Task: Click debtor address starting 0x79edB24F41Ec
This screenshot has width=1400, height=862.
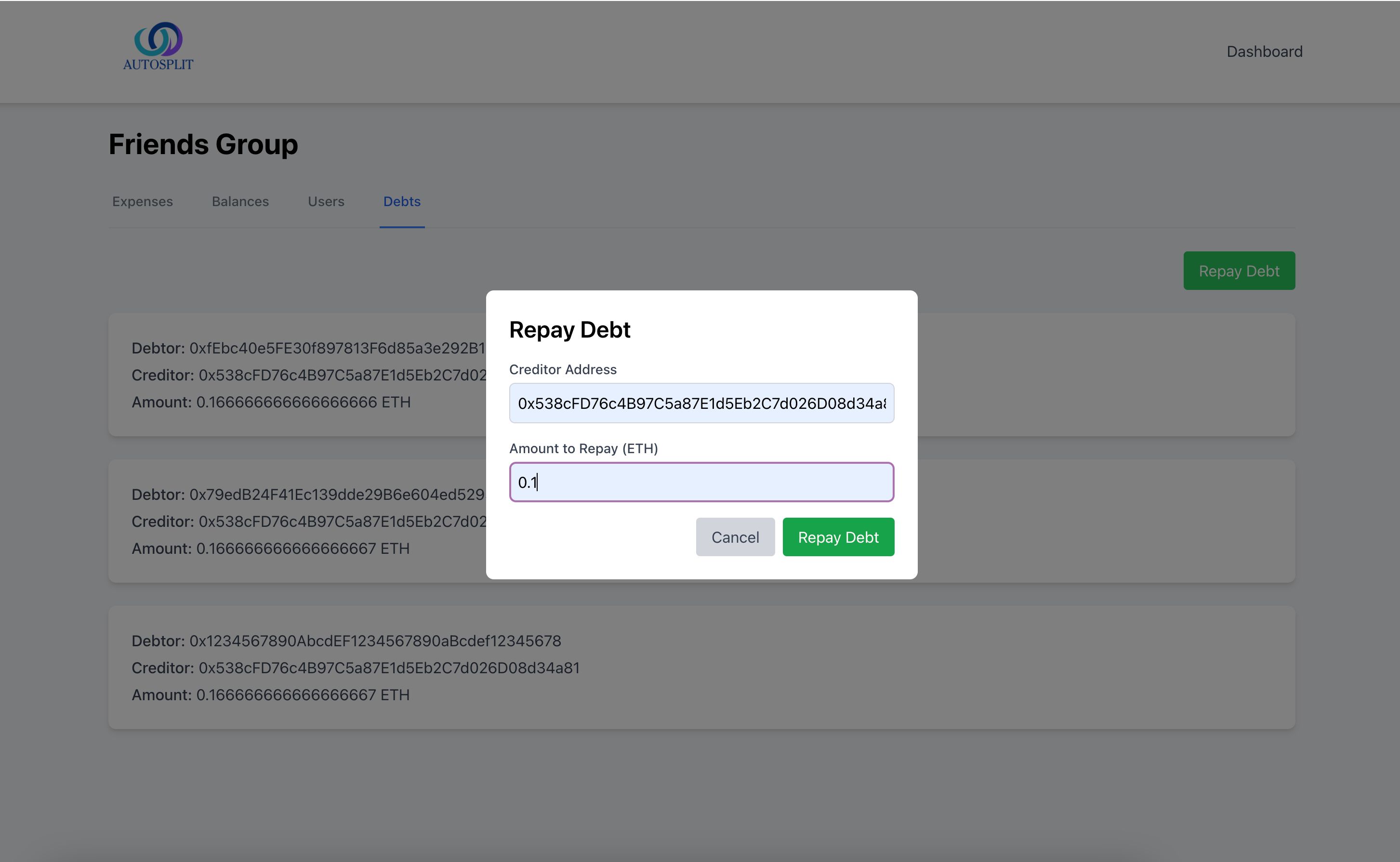Action: click(337, 494)
